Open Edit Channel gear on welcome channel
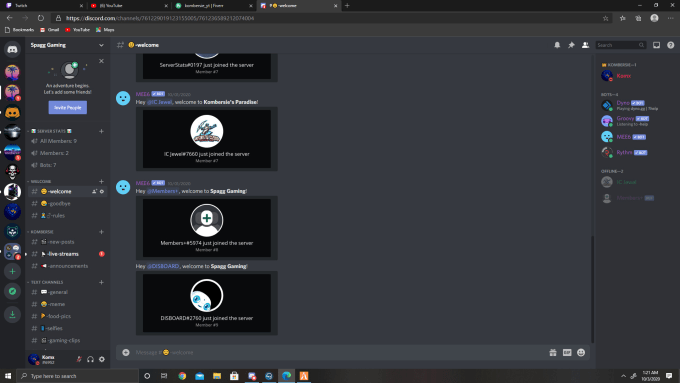This screenshot has width=680, height=383. coord(102,191)
